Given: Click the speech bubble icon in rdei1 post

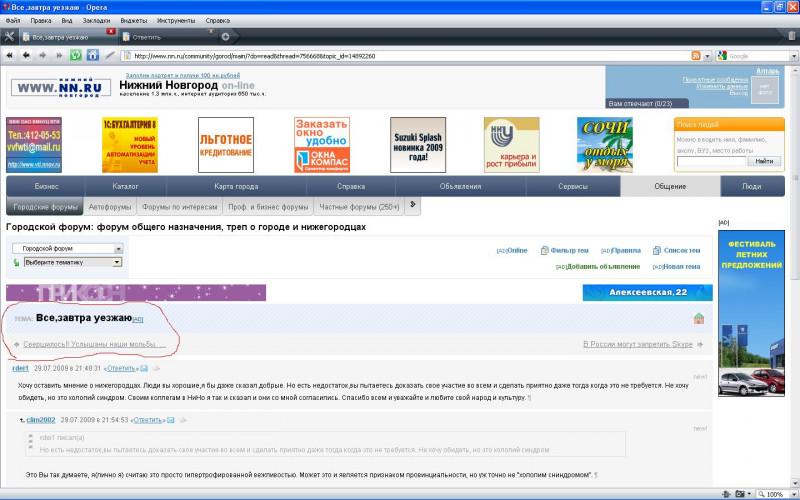Looking at the screenshot, I should pos(156,368).
